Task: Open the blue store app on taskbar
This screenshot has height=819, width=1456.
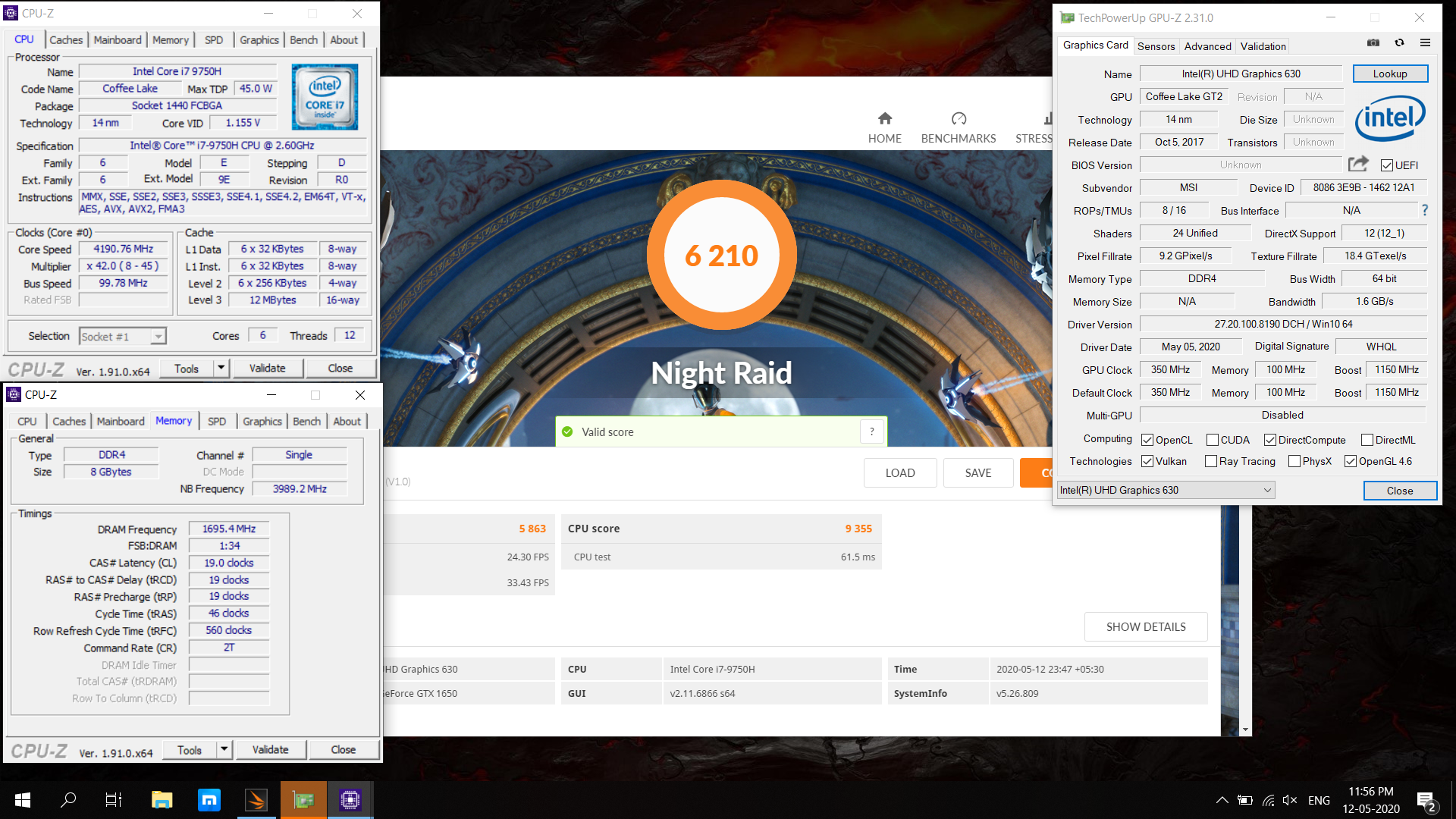Action: click(x=209, y=800)
